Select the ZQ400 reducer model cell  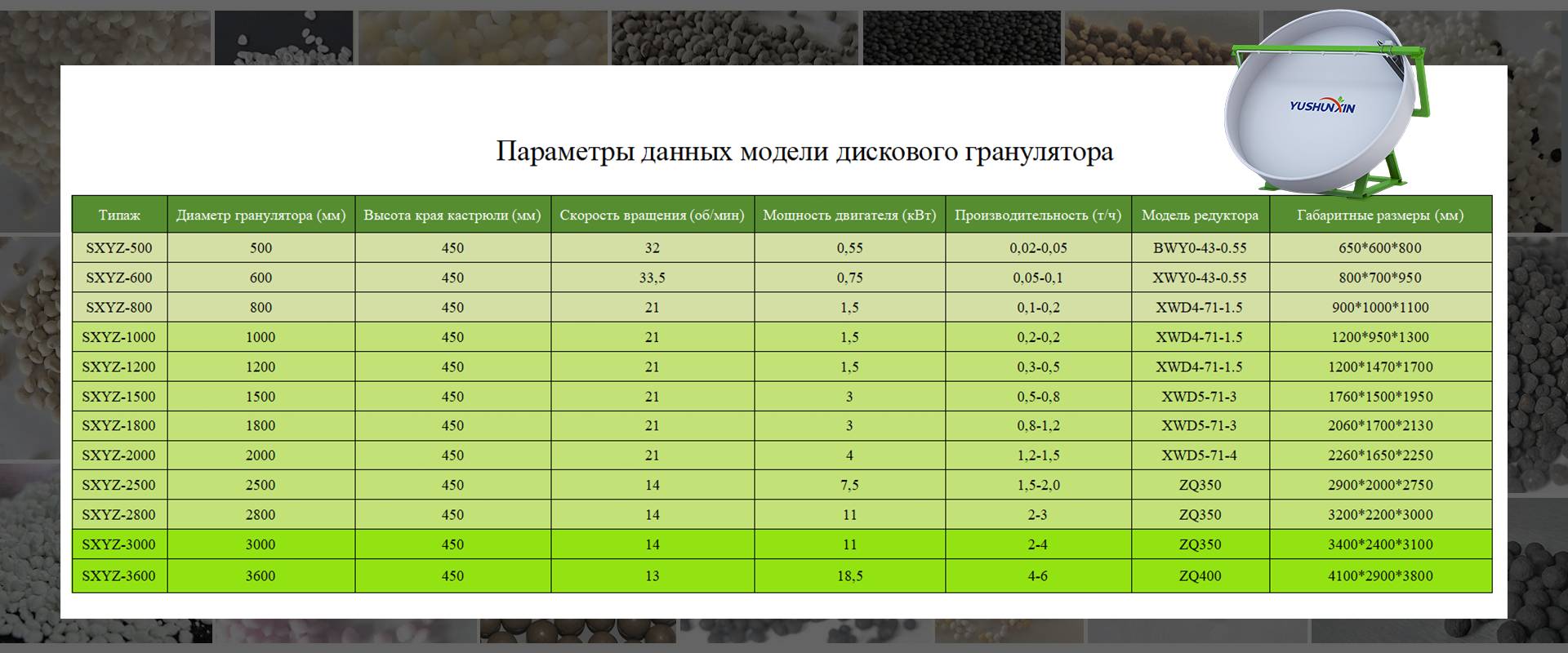[1200, 576]
